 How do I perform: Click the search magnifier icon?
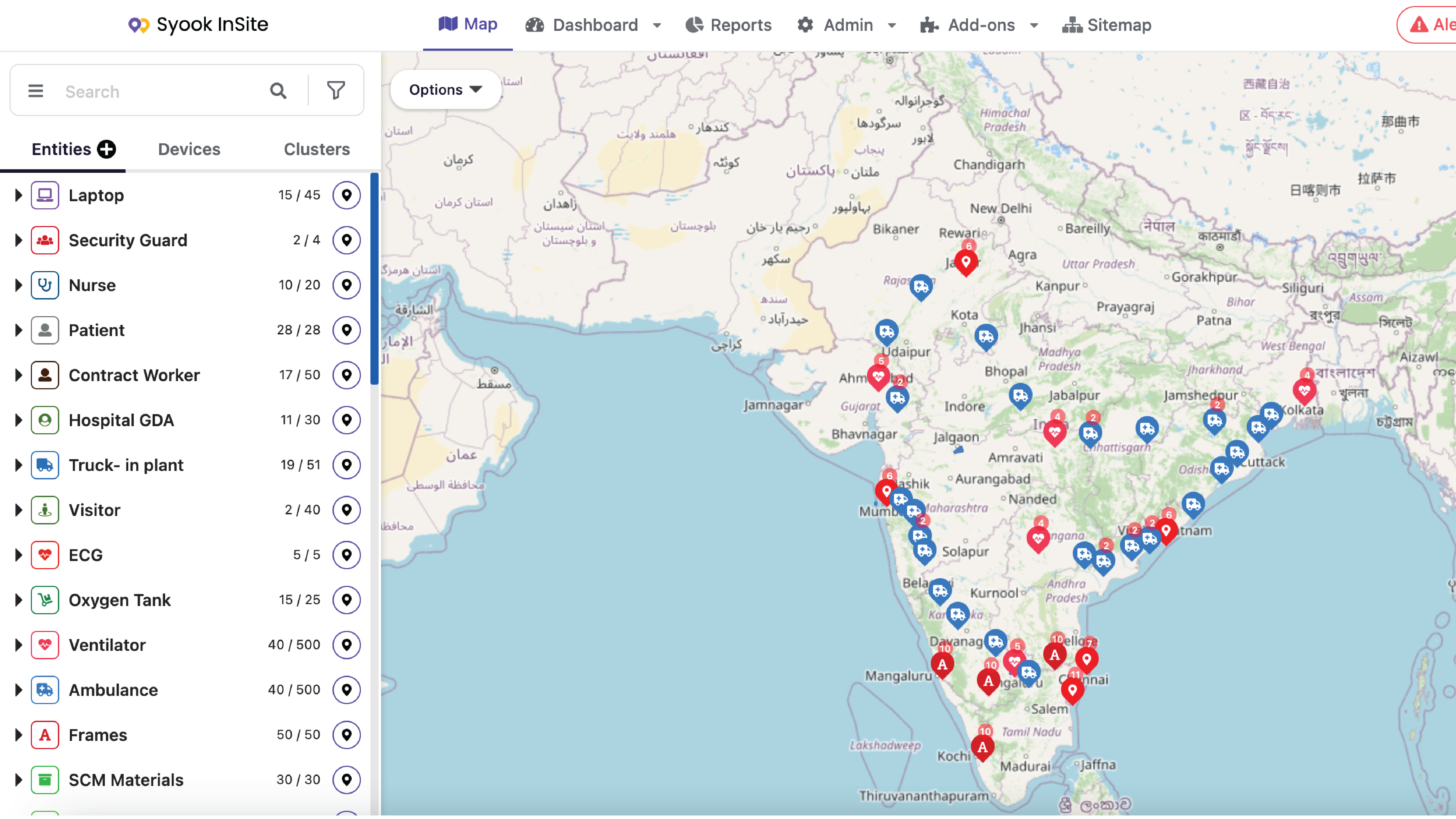coord(278,90)
